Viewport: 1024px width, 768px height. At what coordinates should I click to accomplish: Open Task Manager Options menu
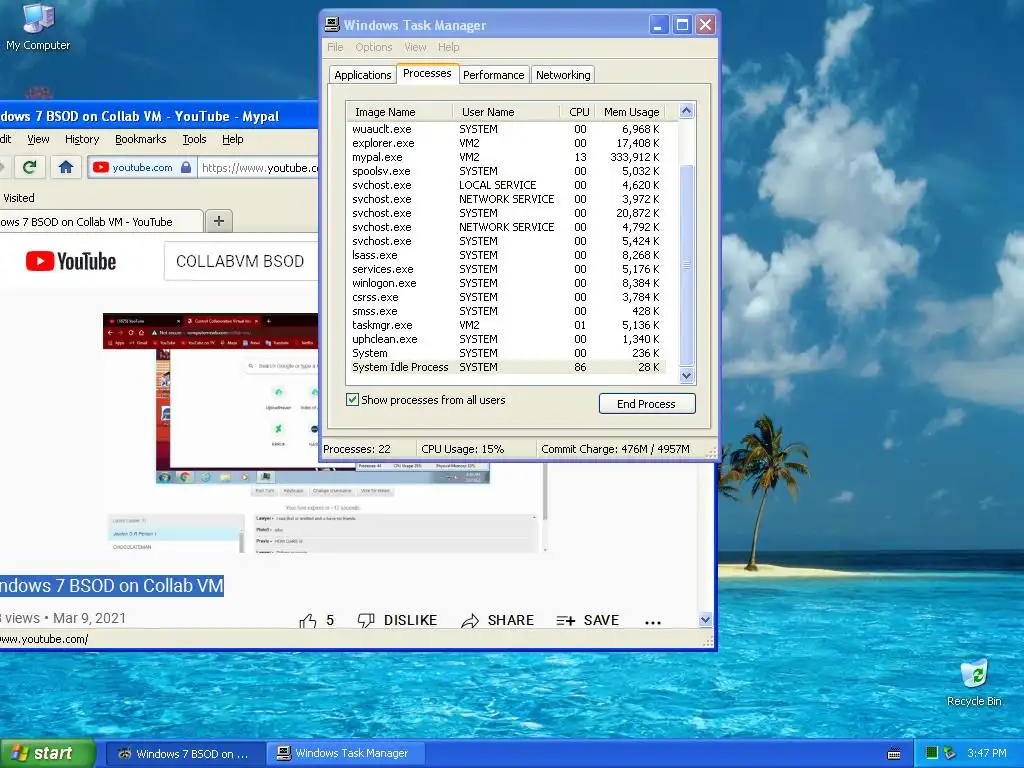[374, 47]
